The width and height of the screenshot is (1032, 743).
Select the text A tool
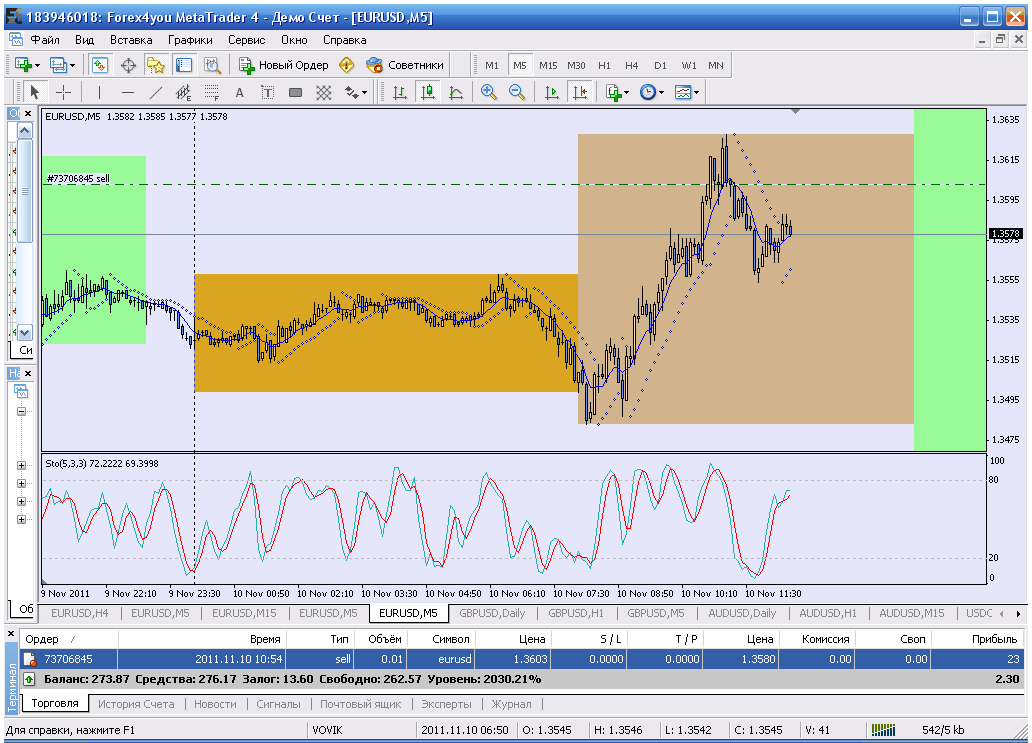click(x=240, y=93)
